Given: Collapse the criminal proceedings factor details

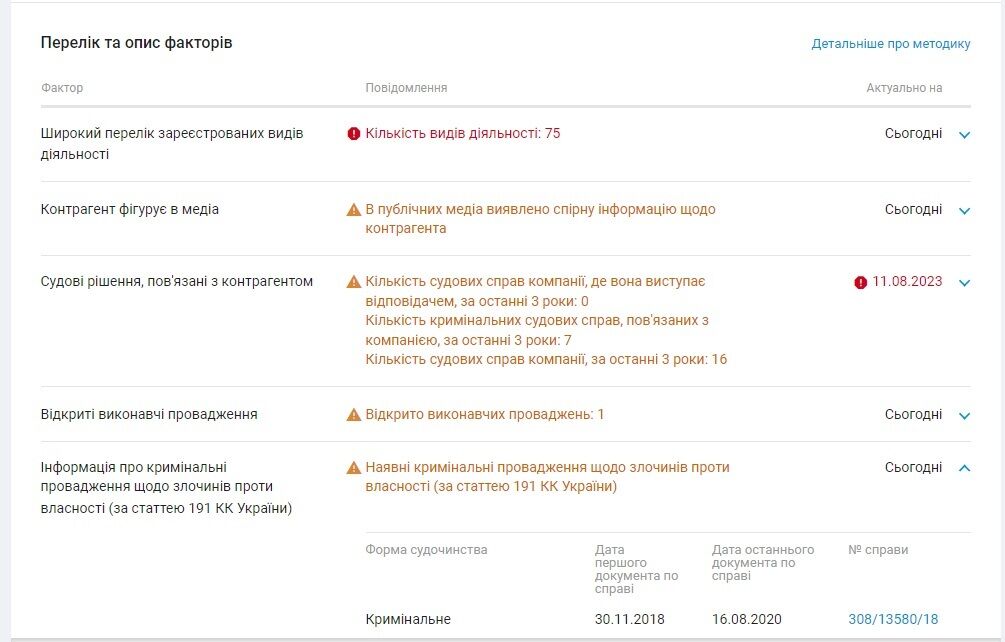Looking at the screenshot, I should (x=963, y=466).
